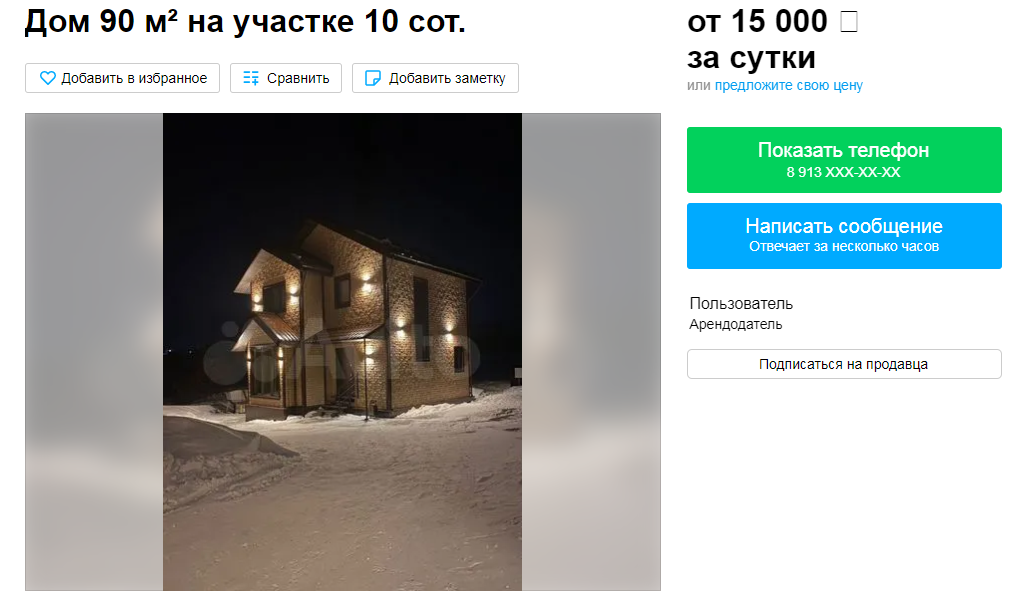The image size is (1011, 600).
Task: Click 'Отвечает за несколько часов' subtitle
Action: click(x=843, y=246)
